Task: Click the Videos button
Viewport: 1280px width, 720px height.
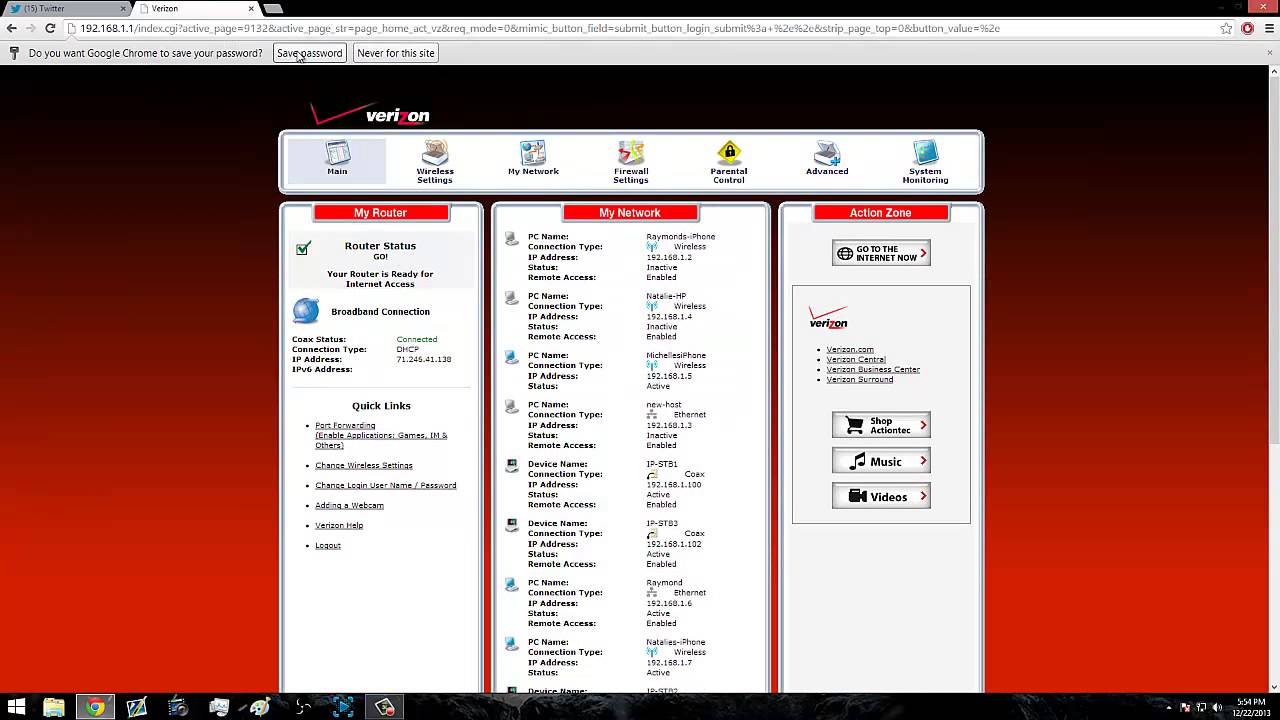Action: (881, 496)
